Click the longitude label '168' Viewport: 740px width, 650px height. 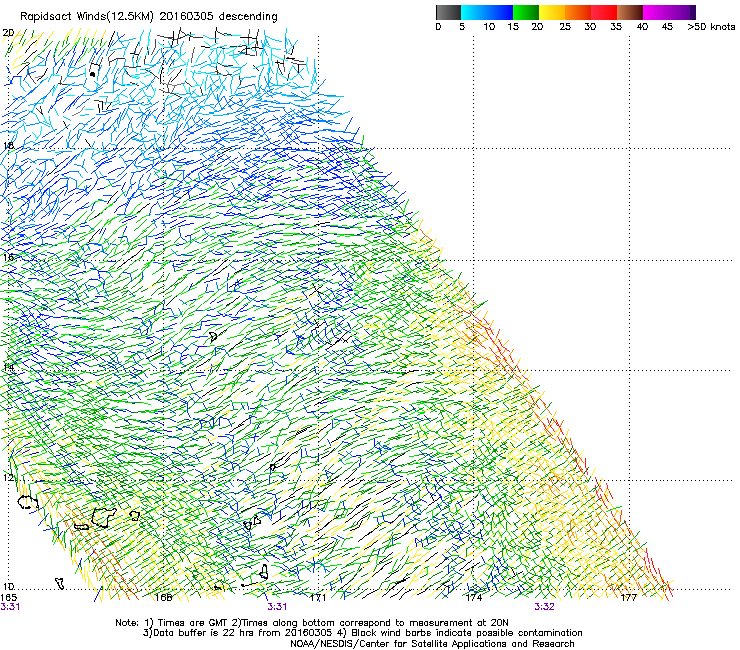click(x=163, y=598)
